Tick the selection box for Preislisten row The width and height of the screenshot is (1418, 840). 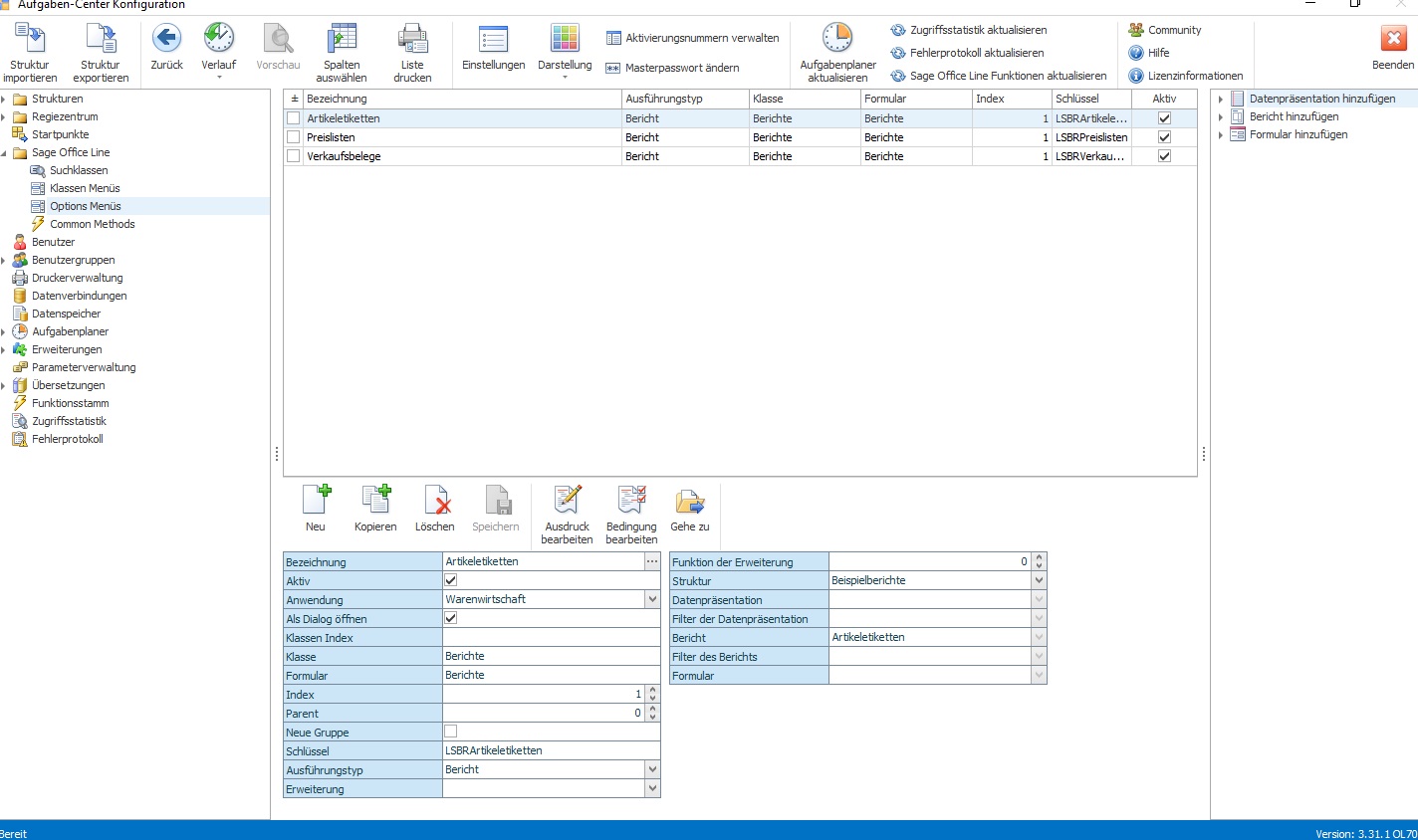(x=293, y=137)
